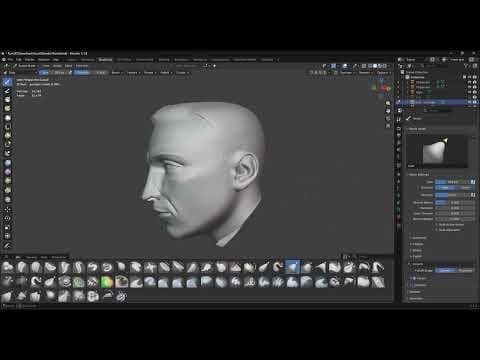Enable the first checkbox under brush settings
The width and height of the screenshot is (480, 360).
437,225
